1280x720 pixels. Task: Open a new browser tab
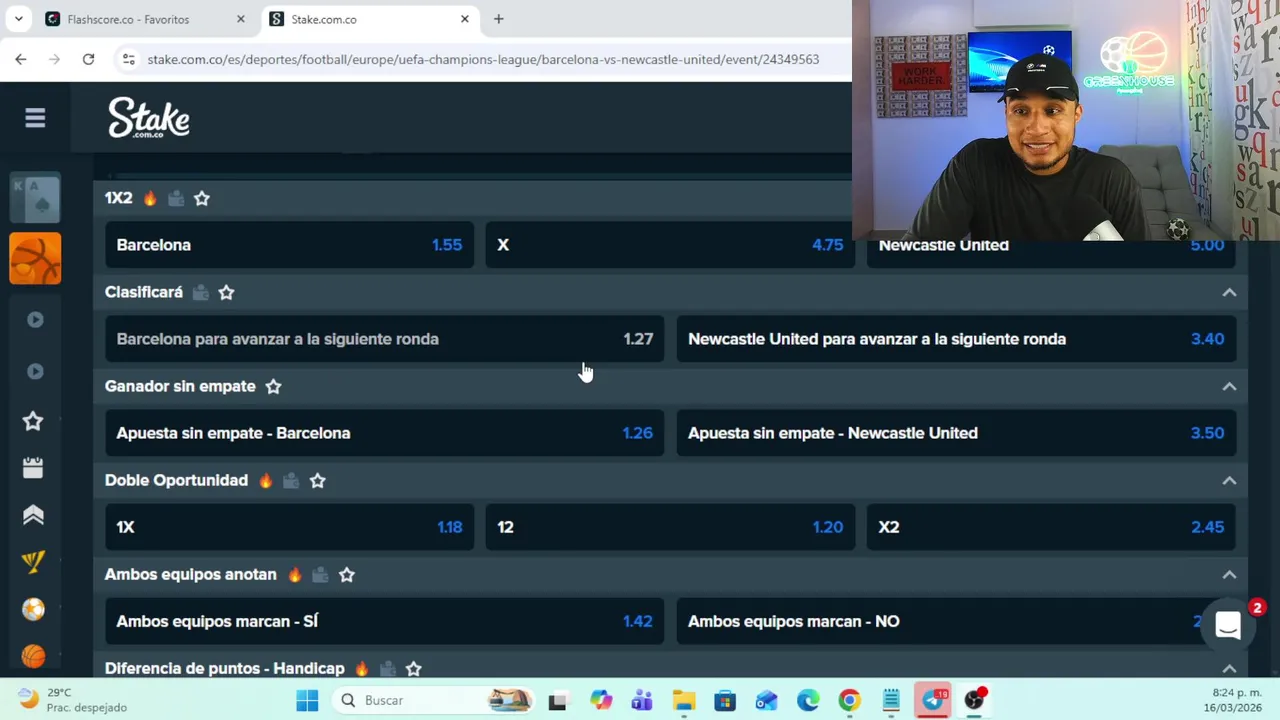tap(498, 19)
